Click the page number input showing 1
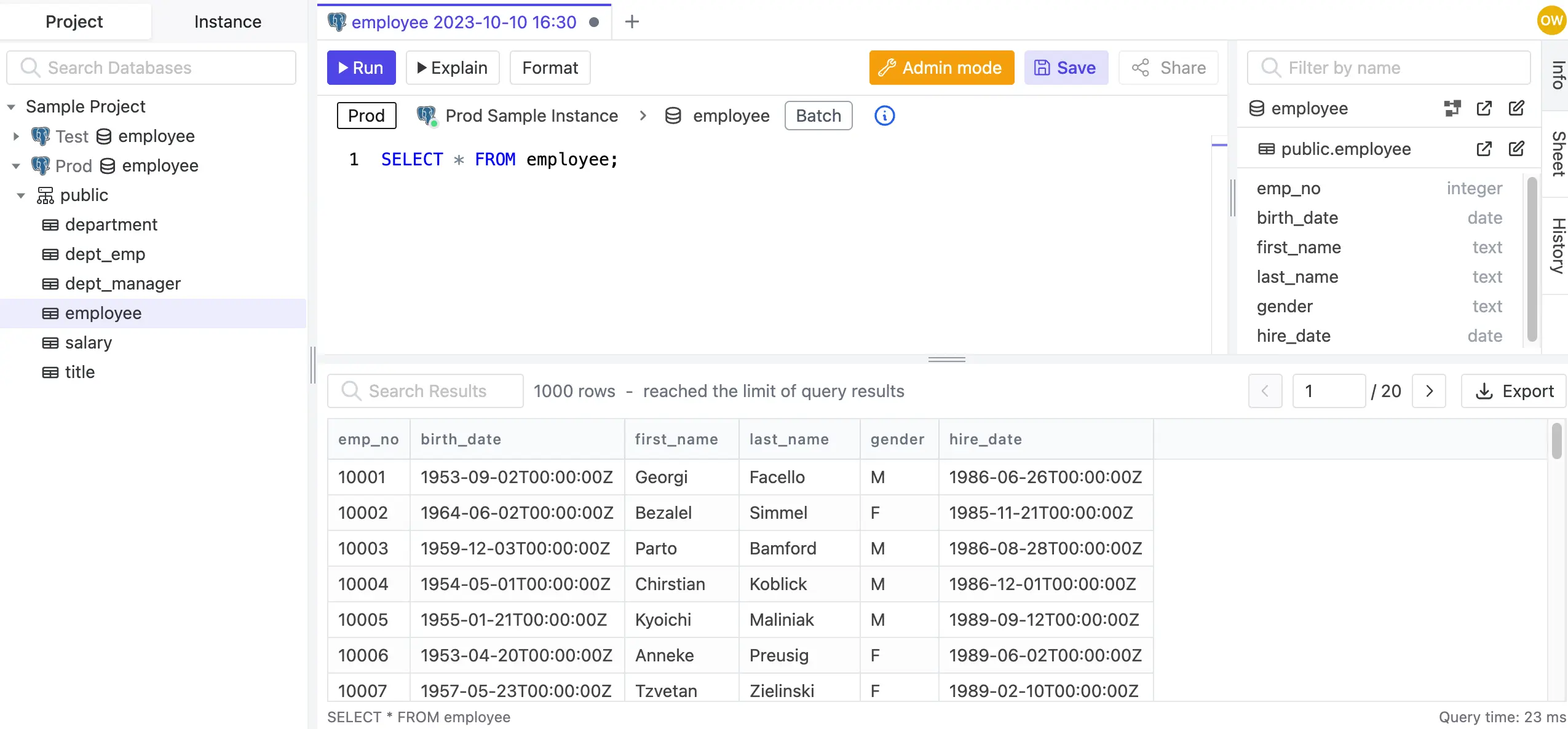The image size is (1568, 729). [1329, 391]
